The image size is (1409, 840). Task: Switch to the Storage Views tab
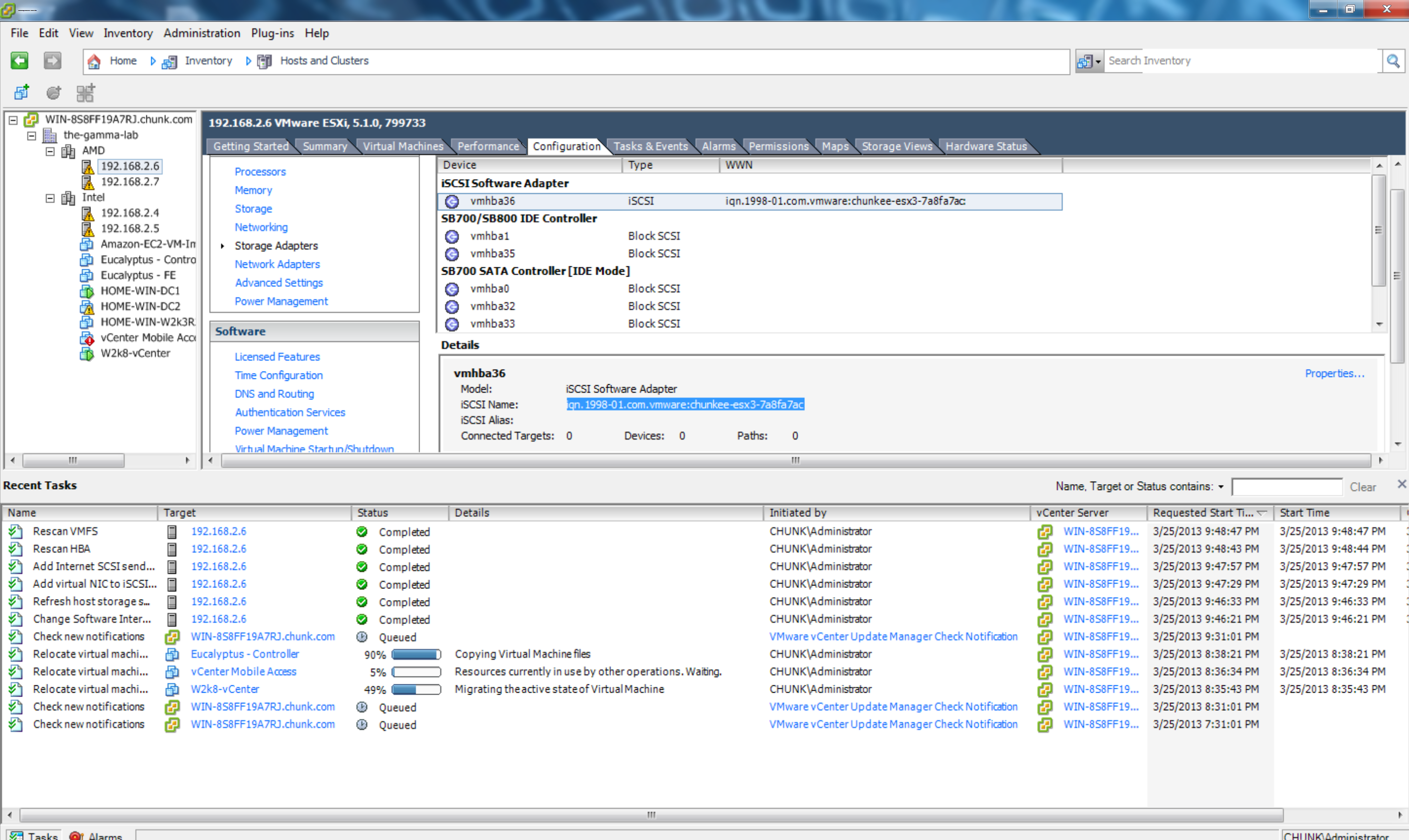pyautogui.click(x=896, y=146)
